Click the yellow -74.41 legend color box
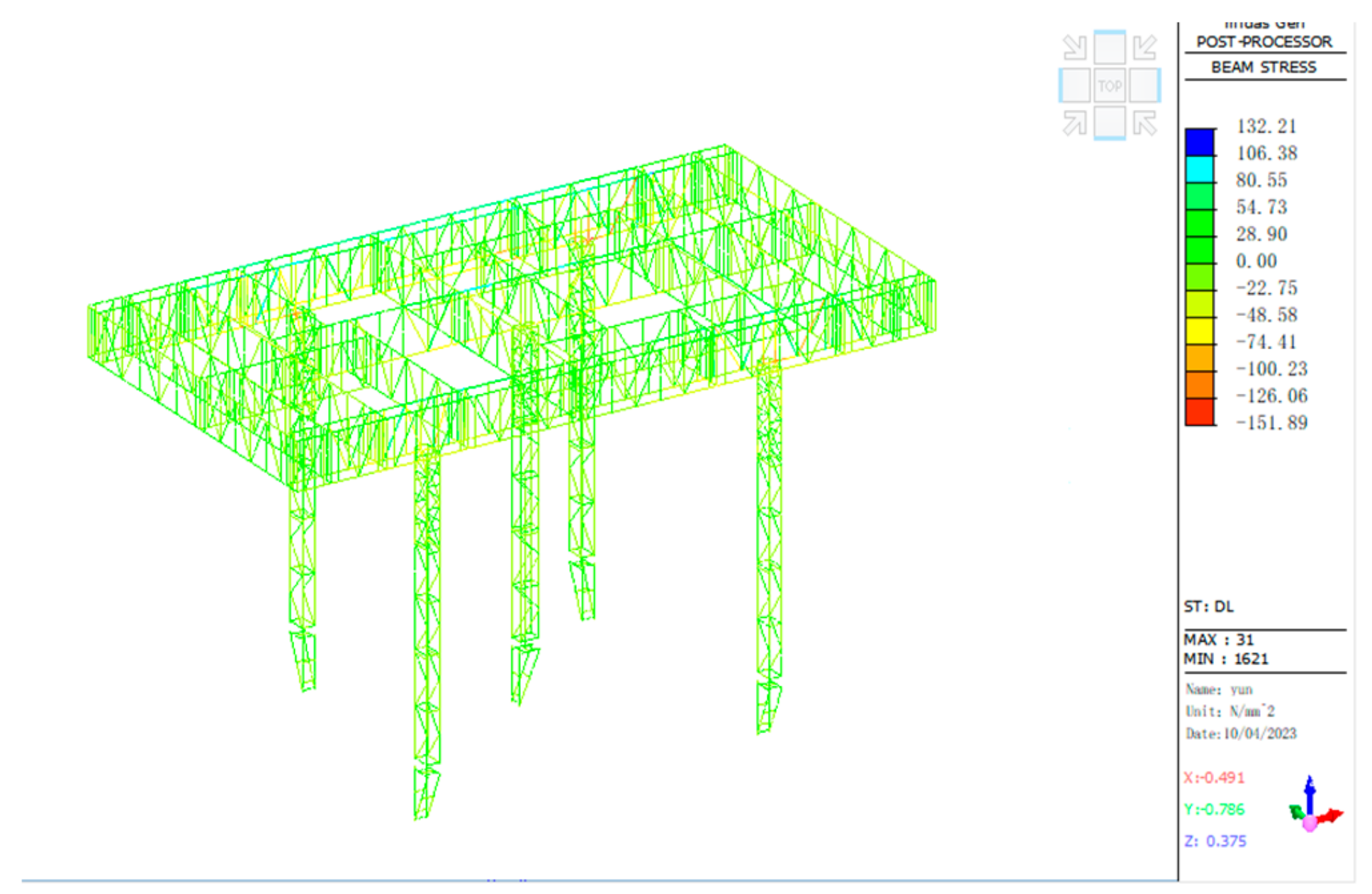1372x894 pixels. click(x=1199, y=331)
